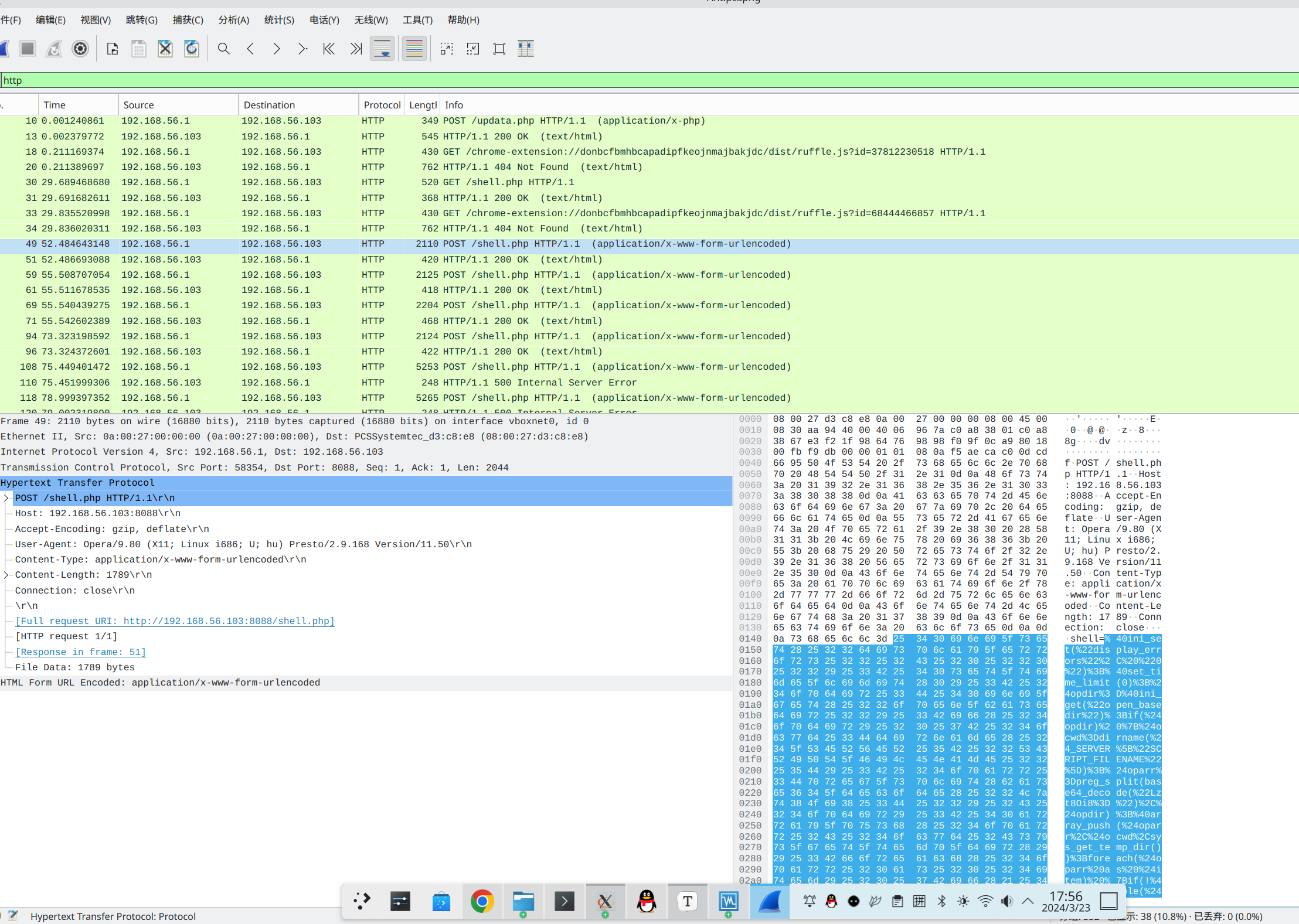Open Wireshark shark fin taskbar icon

[770, 901]
